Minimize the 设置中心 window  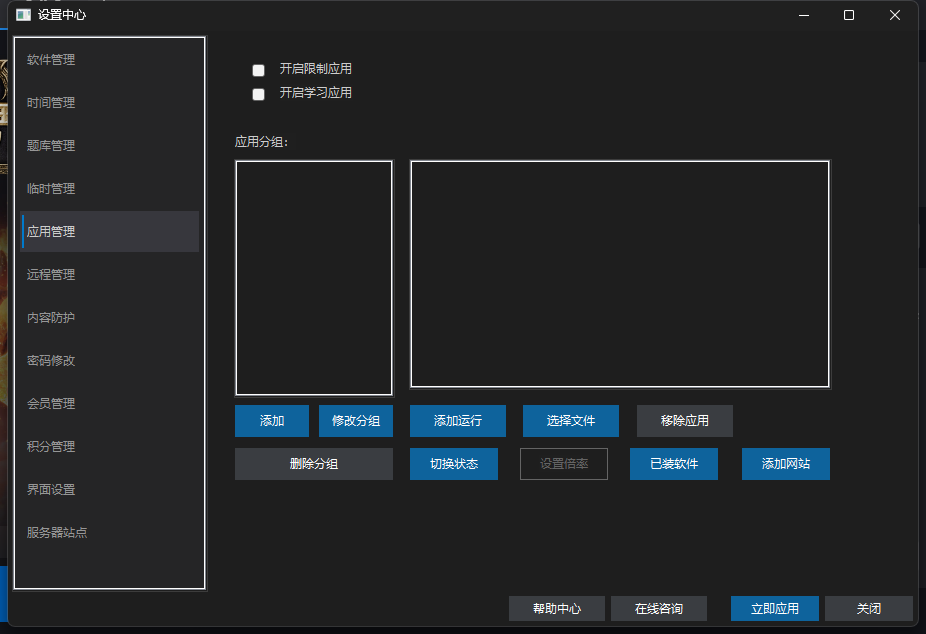tap(804, 15)
